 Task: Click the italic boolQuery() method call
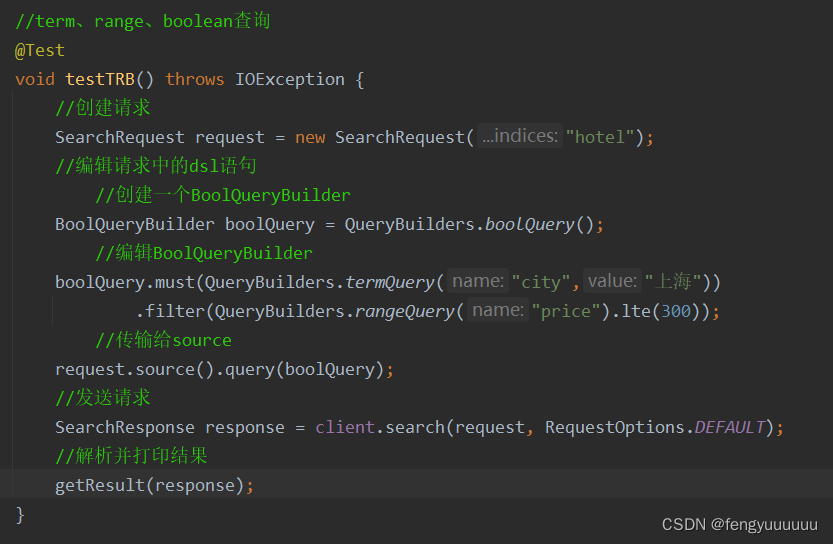click(x=539, y=224)
